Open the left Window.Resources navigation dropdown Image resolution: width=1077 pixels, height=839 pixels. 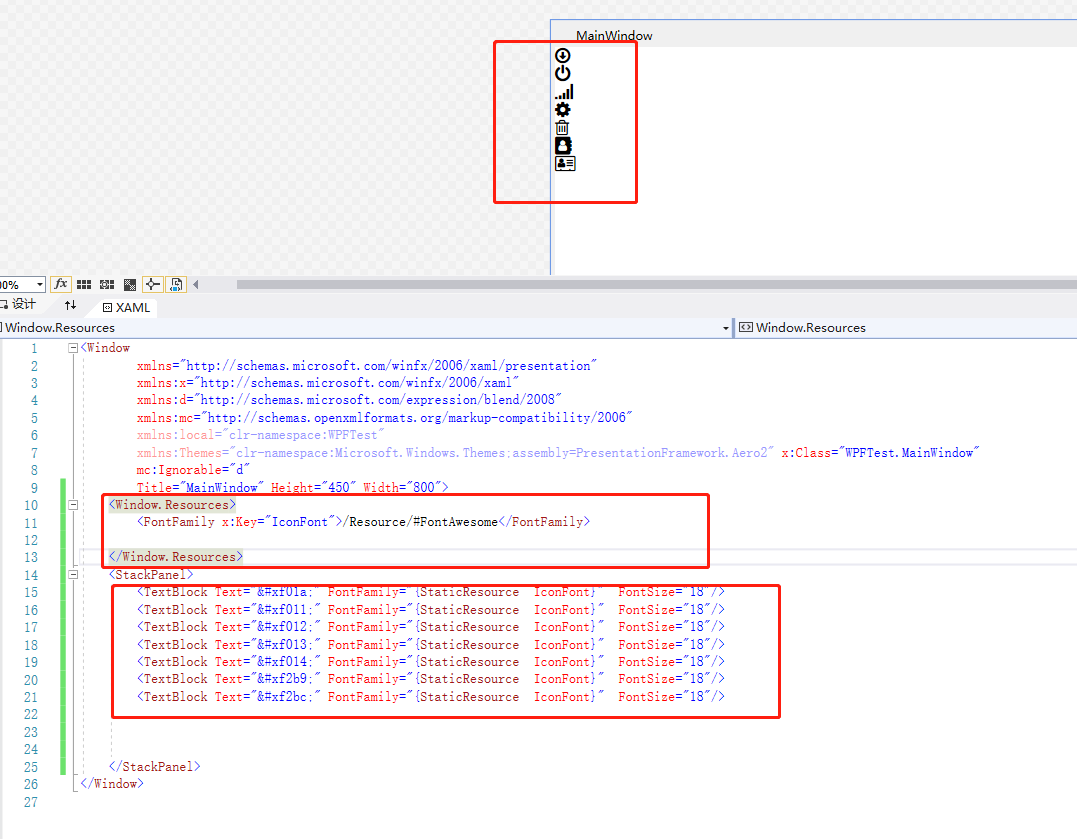tap(726, 328)
